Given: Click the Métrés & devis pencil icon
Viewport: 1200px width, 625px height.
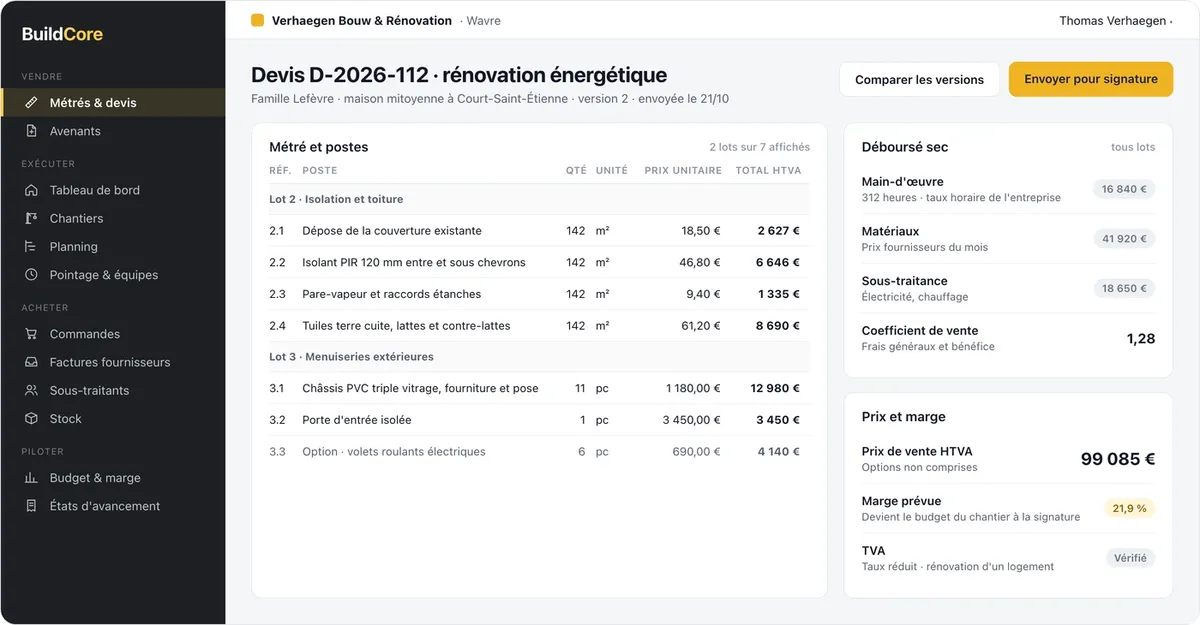Looking at the screenshot, I should 31,102.
